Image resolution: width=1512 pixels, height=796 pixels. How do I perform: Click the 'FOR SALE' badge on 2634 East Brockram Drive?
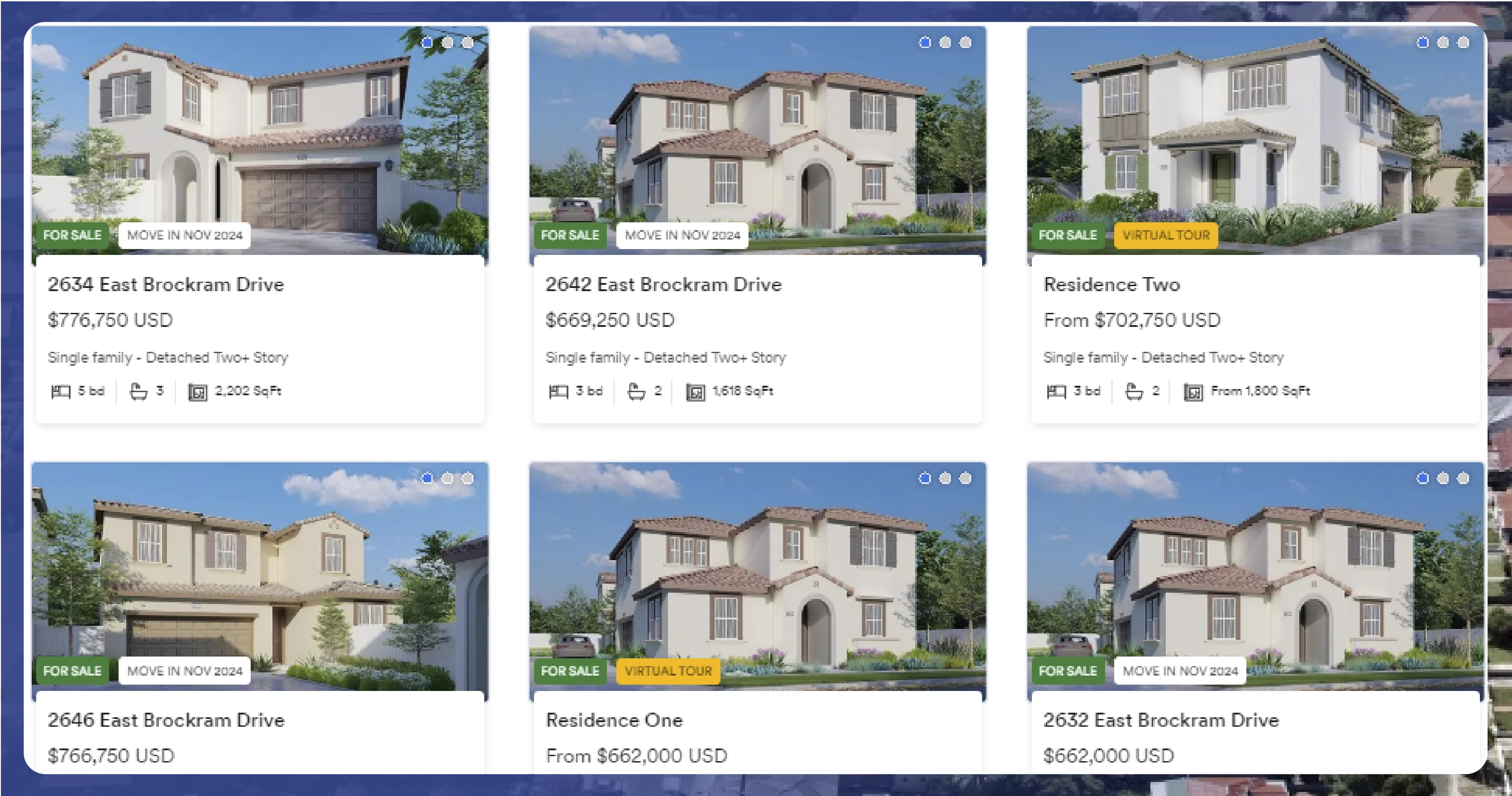(73, 235)
